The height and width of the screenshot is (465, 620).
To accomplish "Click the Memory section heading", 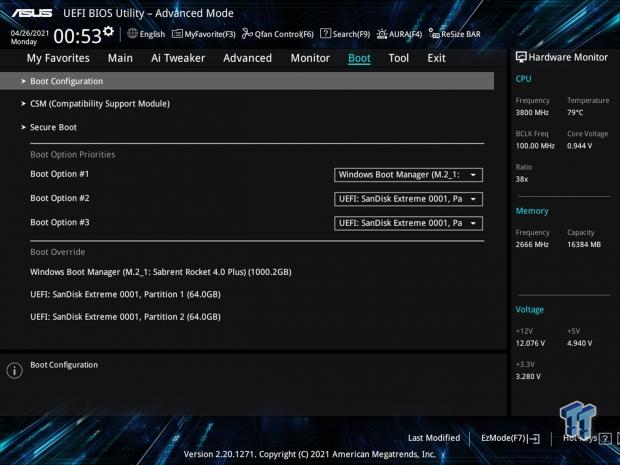I will (532, 211).
